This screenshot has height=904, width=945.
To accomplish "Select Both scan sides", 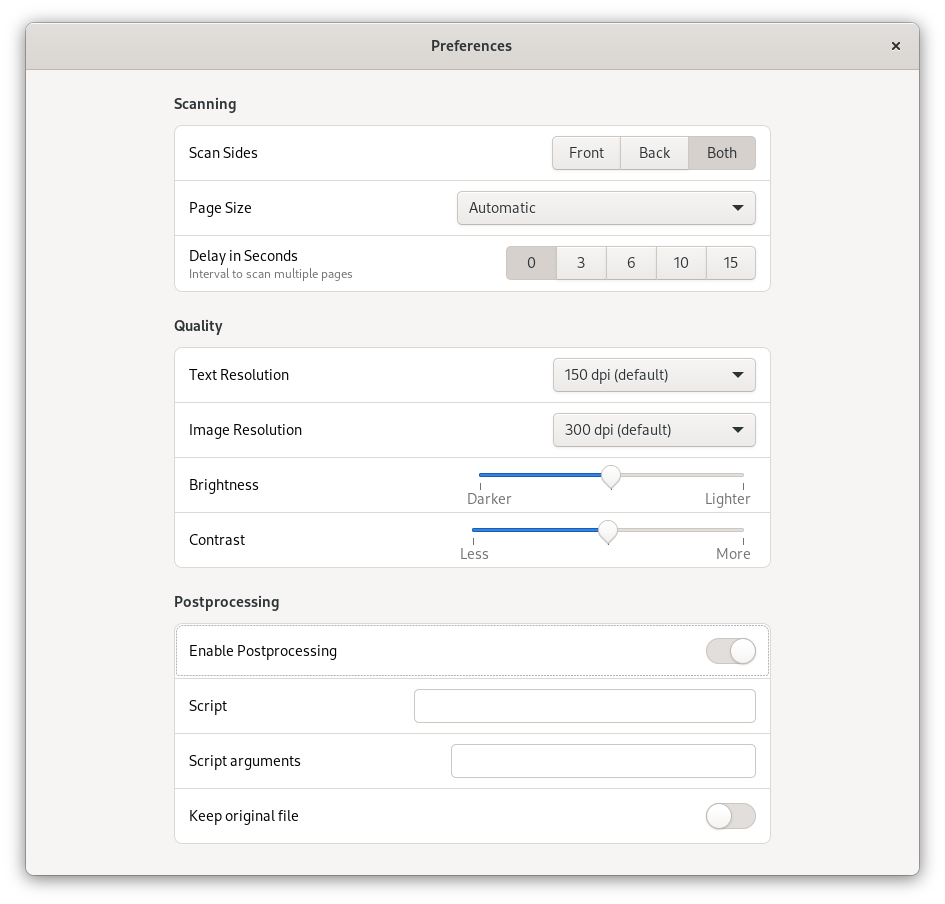I will point(721,153).
